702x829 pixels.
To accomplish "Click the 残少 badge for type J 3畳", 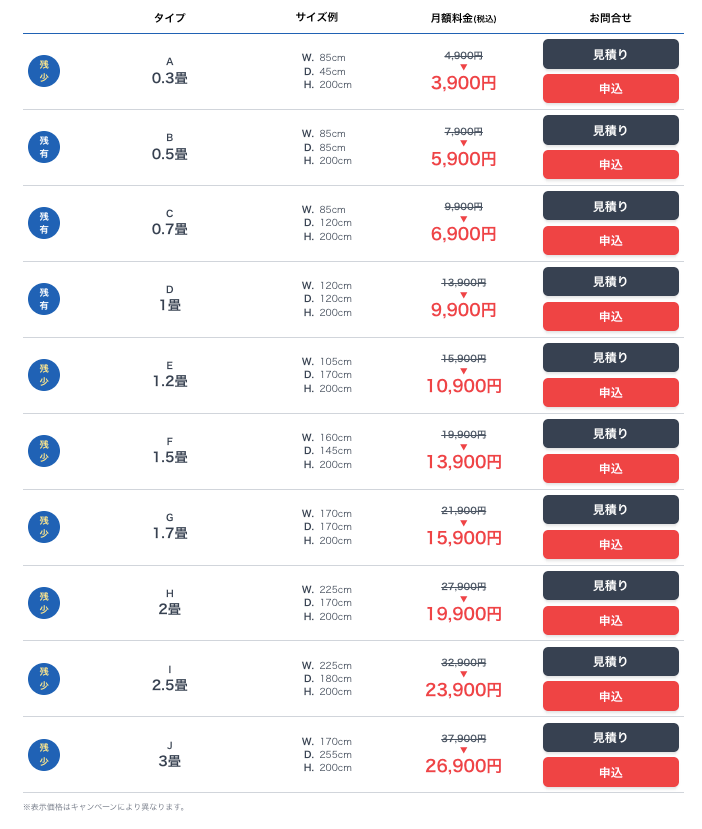I will pos(44,755).
